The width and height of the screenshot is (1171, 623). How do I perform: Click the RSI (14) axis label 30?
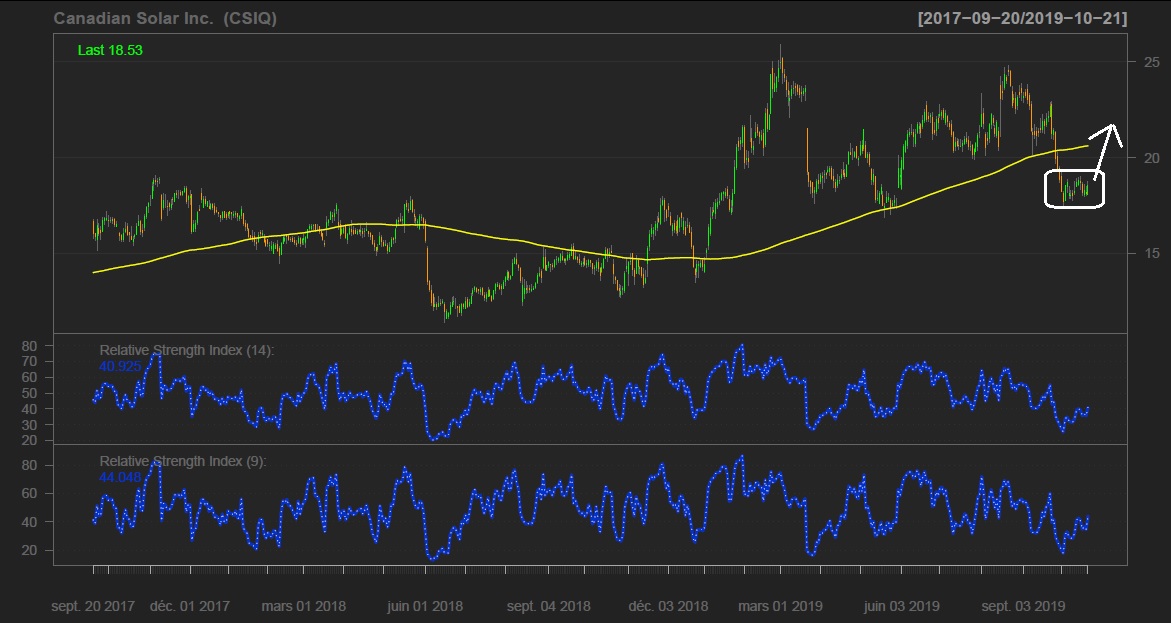pos(29,424)
